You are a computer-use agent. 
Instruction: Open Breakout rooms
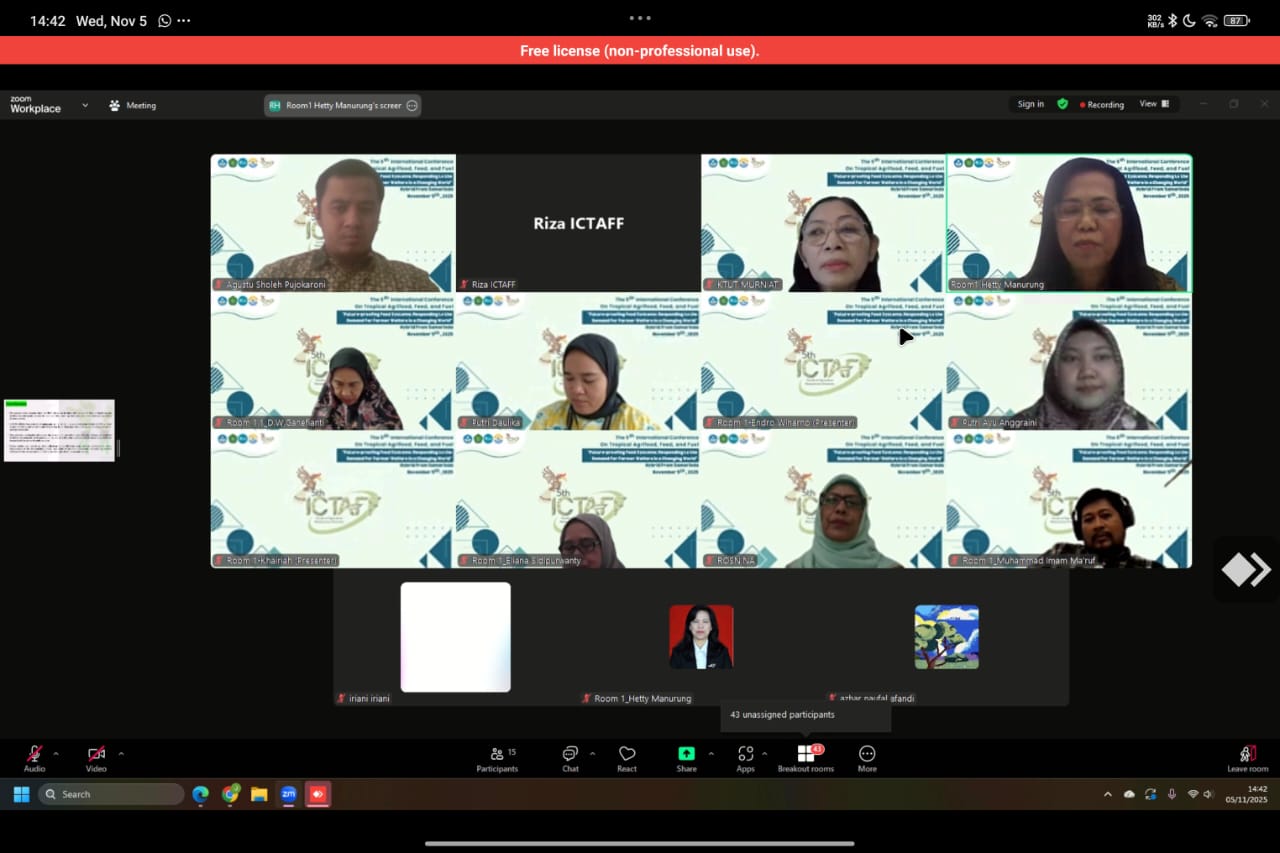806,754
